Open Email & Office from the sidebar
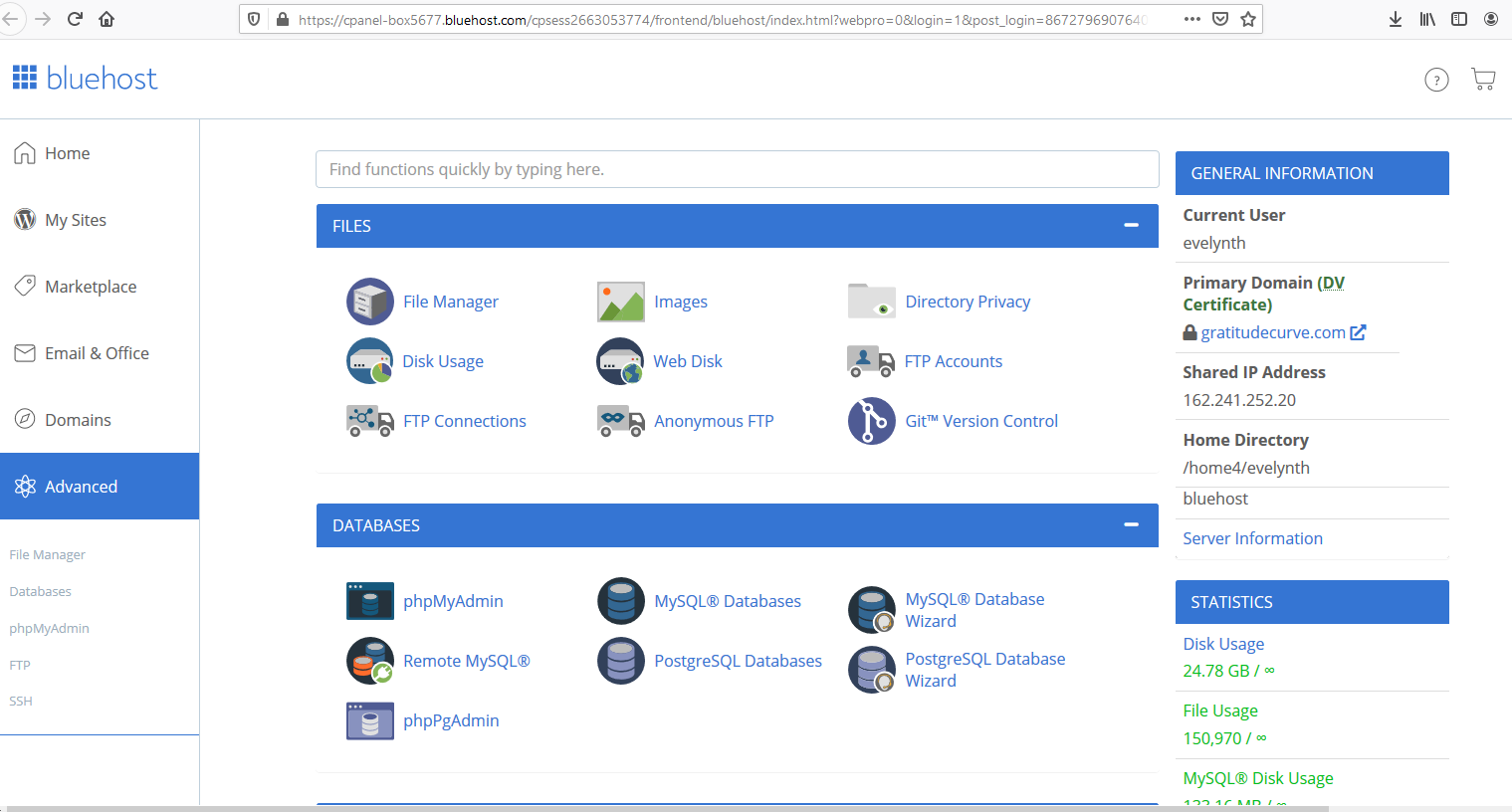 (97, 353)
